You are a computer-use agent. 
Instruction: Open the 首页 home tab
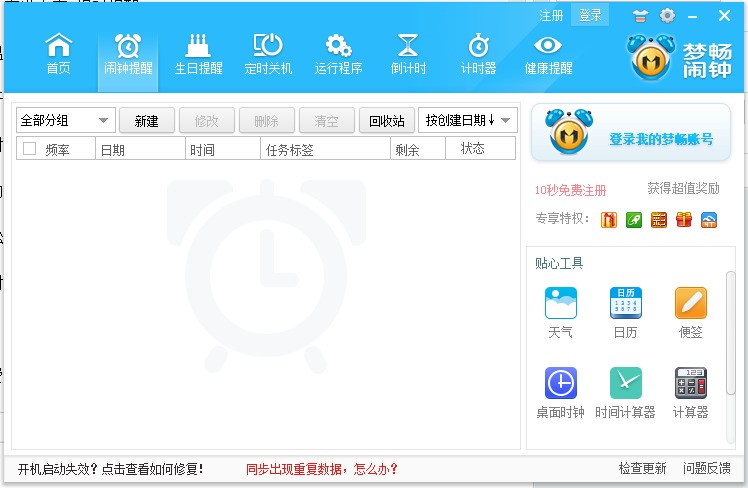(58, 55)
